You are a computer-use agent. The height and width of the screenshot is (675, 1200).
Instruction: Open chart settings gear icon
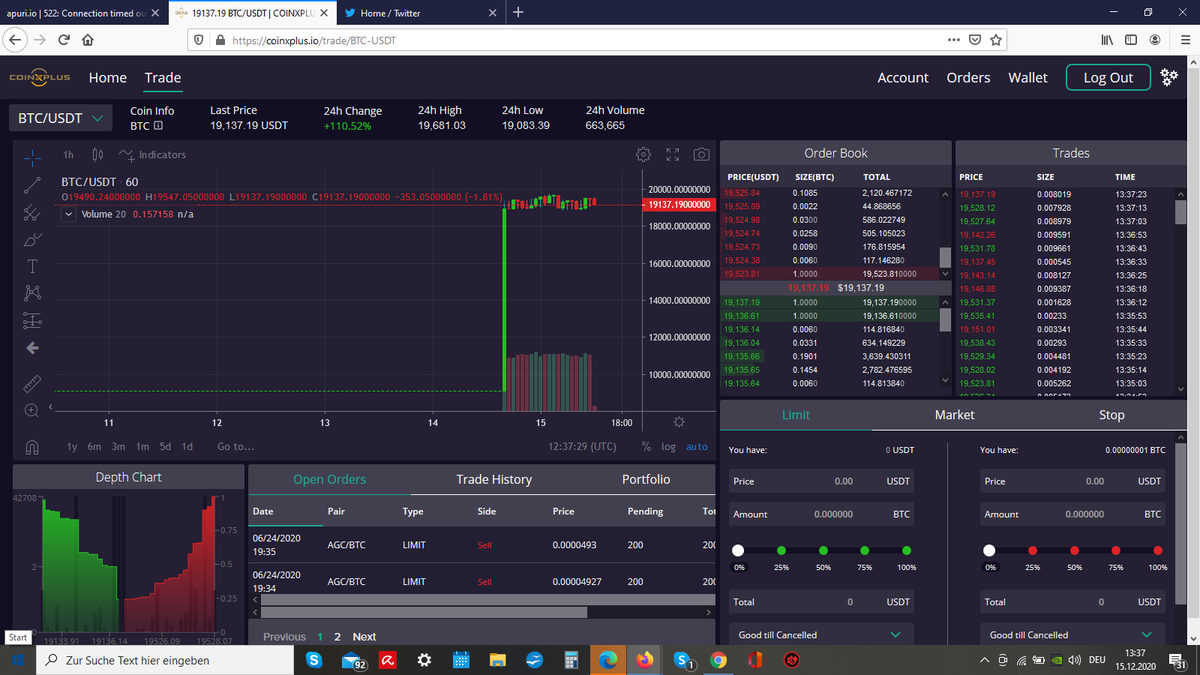(644, 155)
